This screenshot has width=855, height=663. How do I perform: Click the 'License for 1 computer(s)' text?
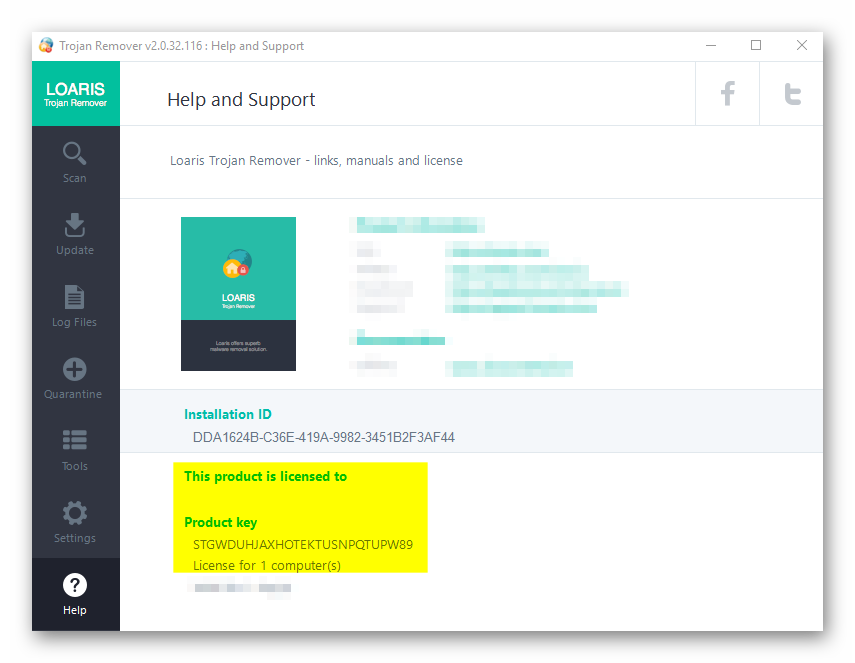pos(267,565)
